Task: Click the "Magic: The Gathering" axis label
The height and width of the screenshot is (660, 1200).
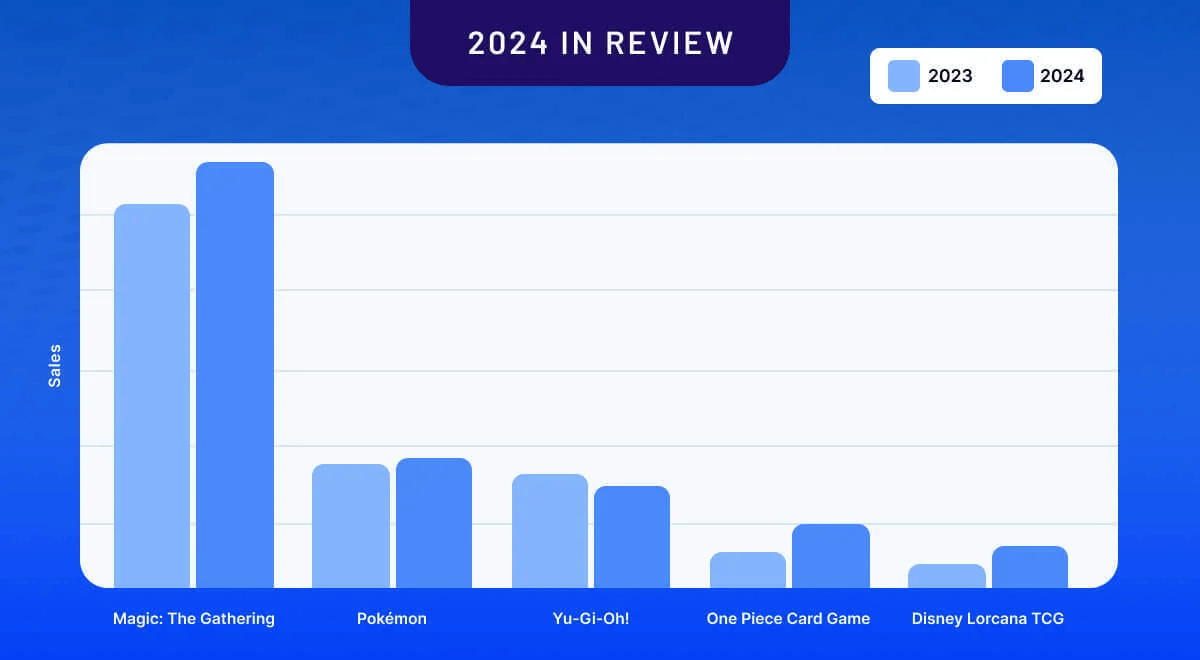Action: pos(194,619)
